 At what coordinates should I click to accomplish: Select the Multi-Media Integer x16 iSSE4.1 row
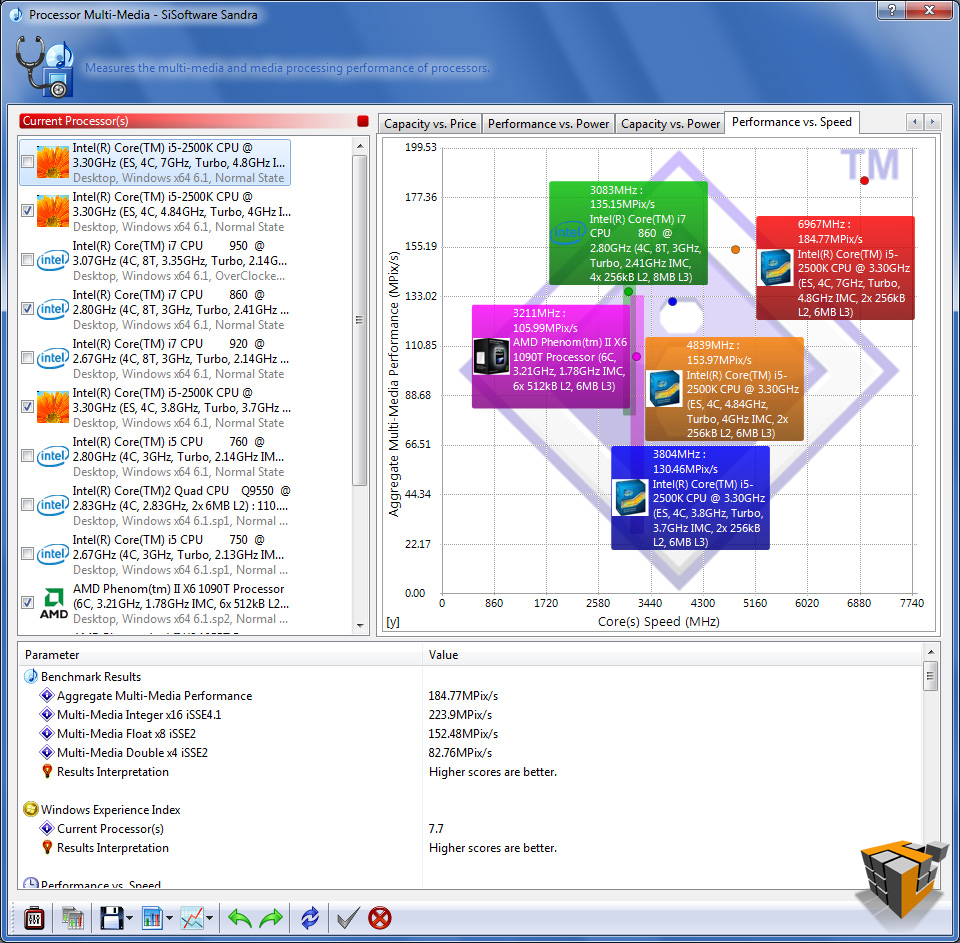[471, 715]
